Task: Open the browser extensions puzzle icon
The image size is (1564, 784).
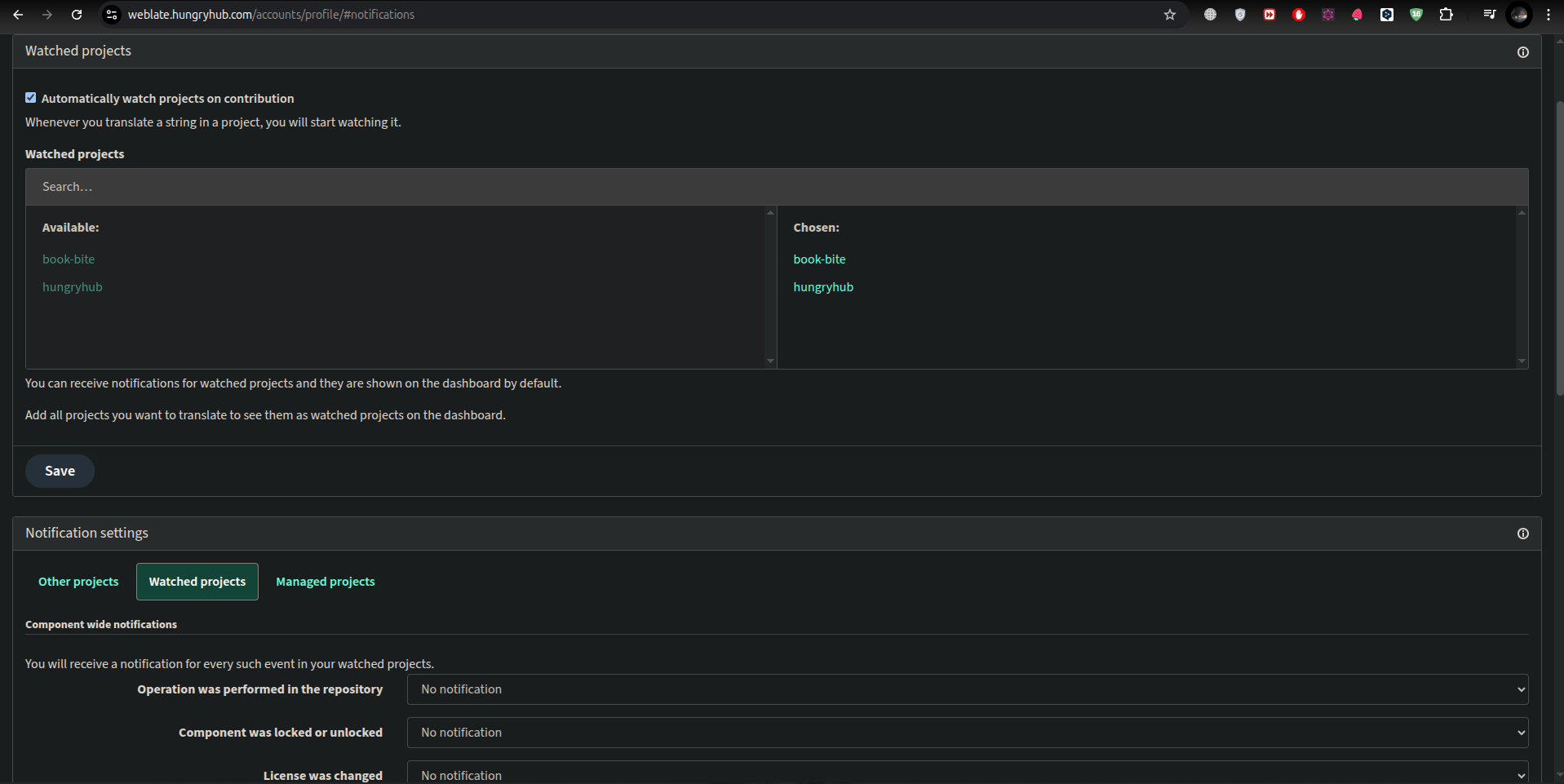Action: click(x=1446, y=15)
